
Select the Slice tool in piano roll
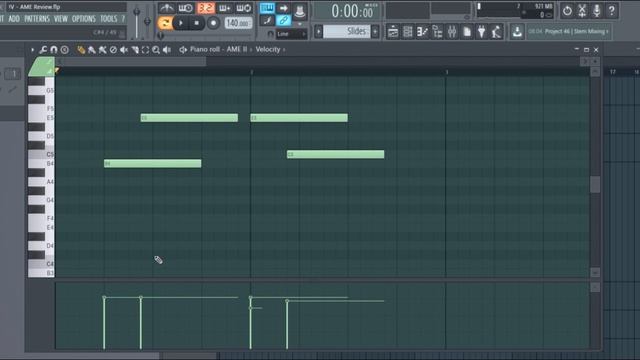point(135,50)
